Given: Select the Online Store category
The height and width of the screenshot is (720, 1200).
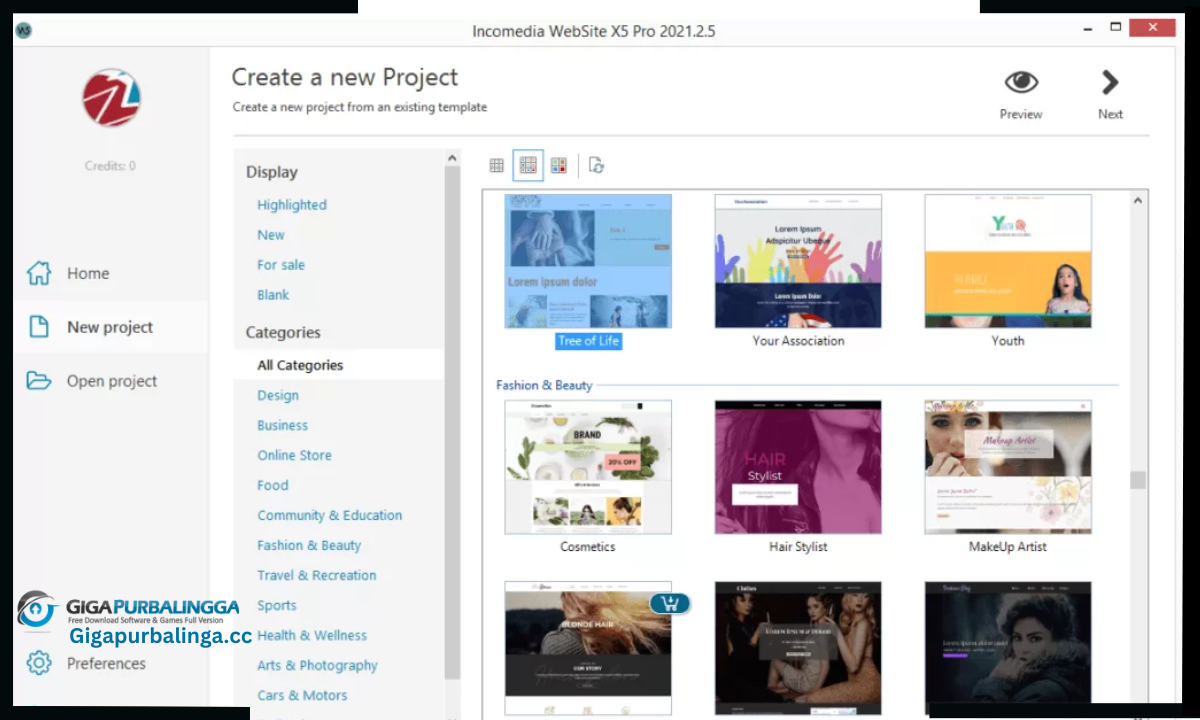Looking at the screenshot, I should coord(295,455).
